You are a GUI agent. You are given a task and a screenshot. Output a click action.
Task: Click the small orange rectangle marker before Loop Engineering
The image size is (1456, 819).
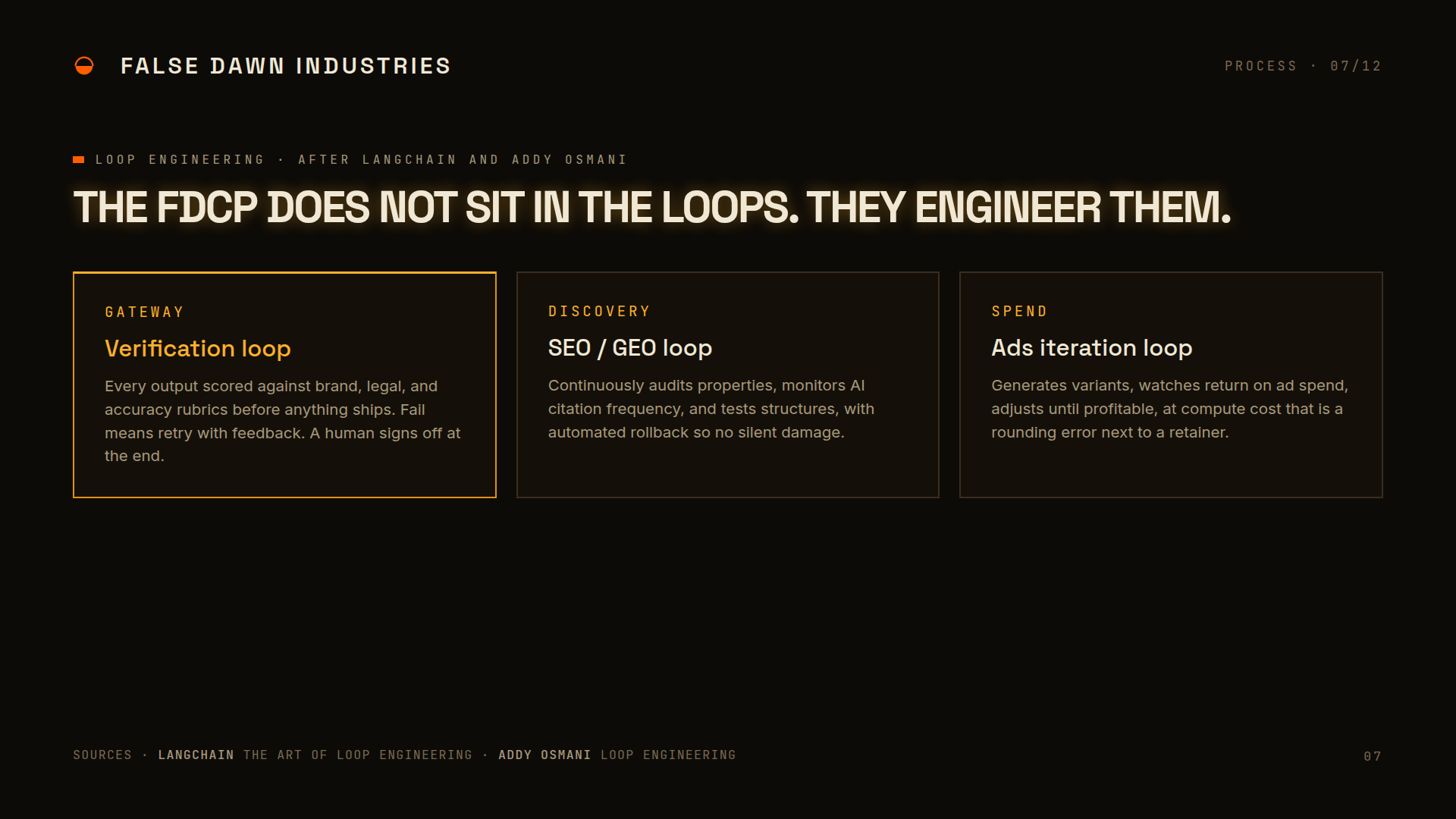(78, 159)
